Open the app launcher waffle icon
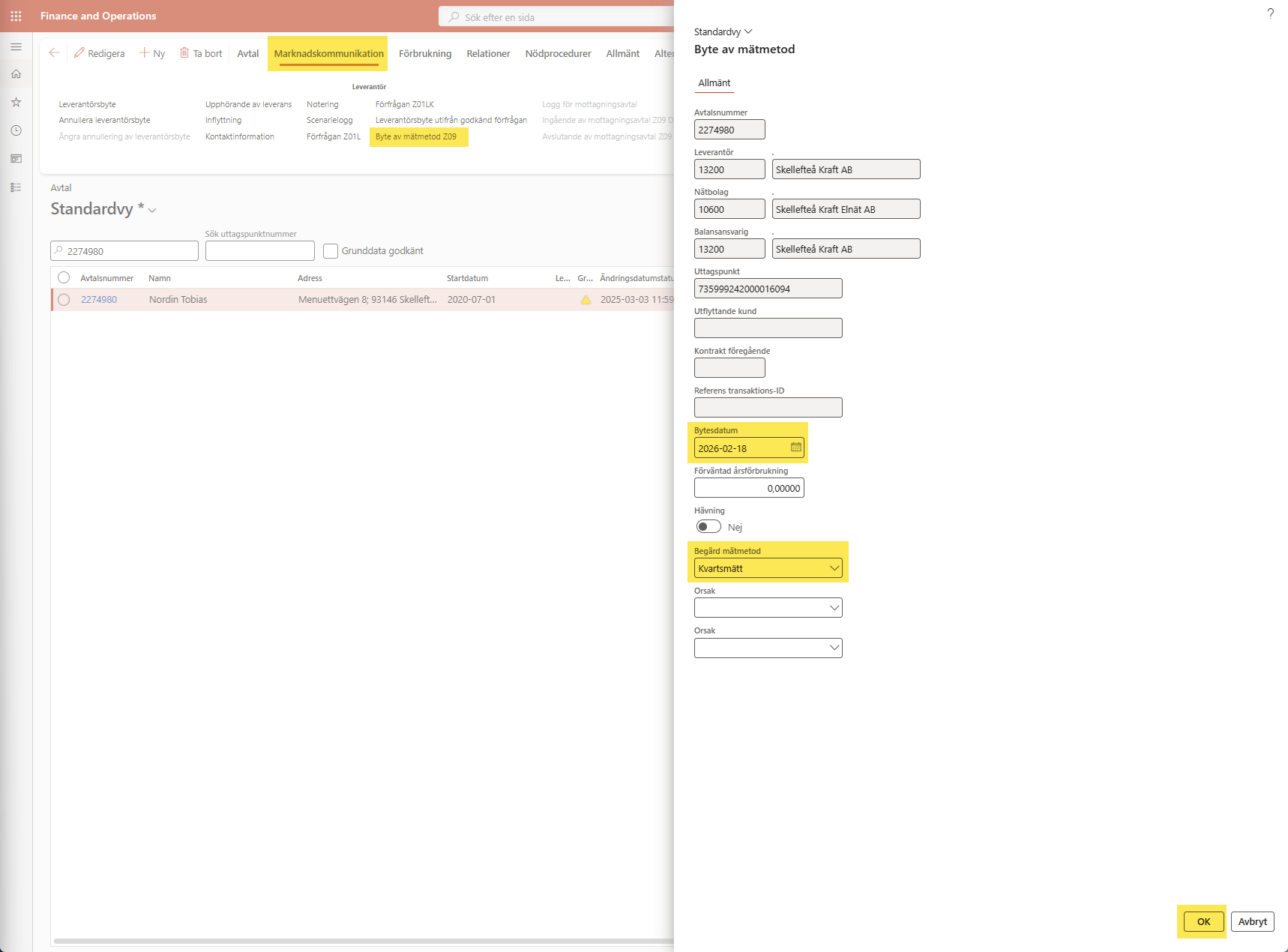Image resolution: width=1288 pixels, height=952 pixels. coord(16,16)
